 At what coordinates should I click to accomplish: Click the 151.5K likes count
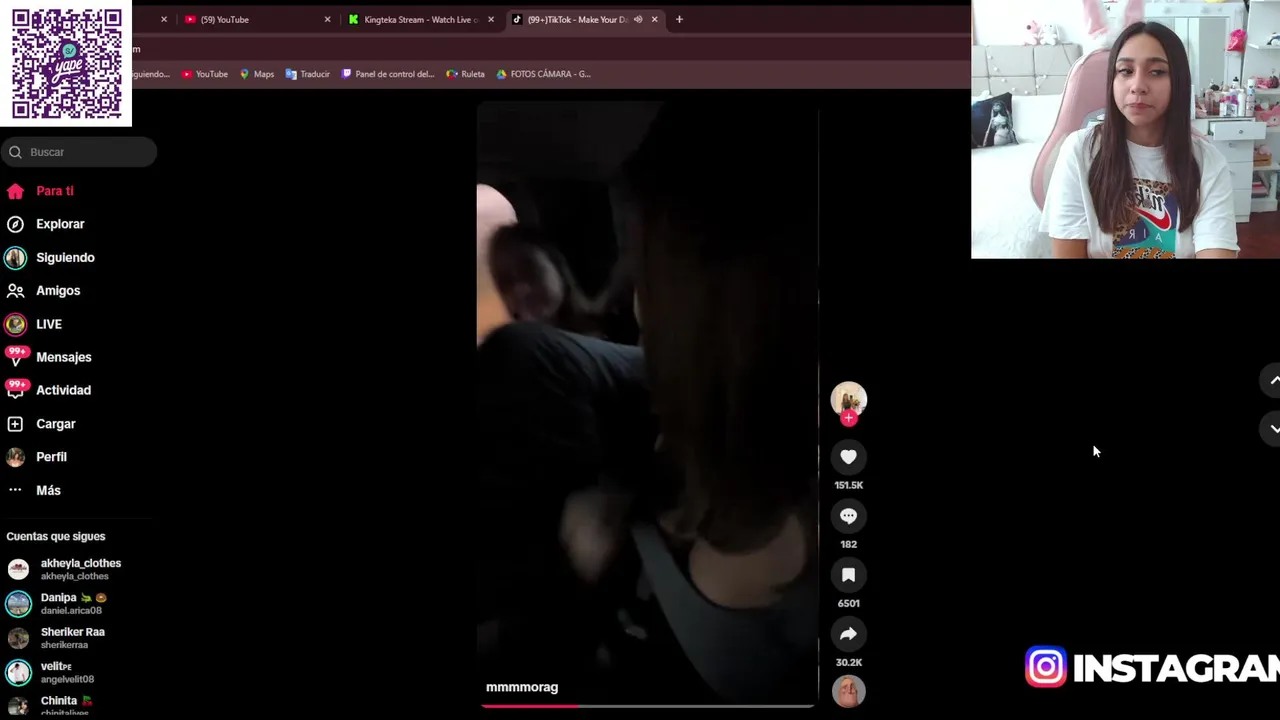pos(848,485)
